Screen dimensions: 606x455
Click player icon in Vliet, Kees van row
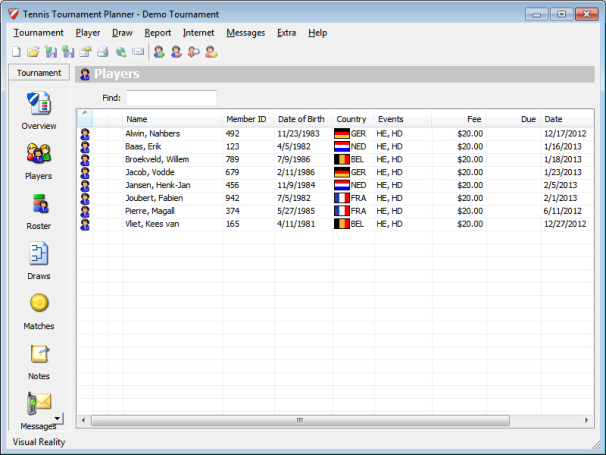[x=85, y=224]
